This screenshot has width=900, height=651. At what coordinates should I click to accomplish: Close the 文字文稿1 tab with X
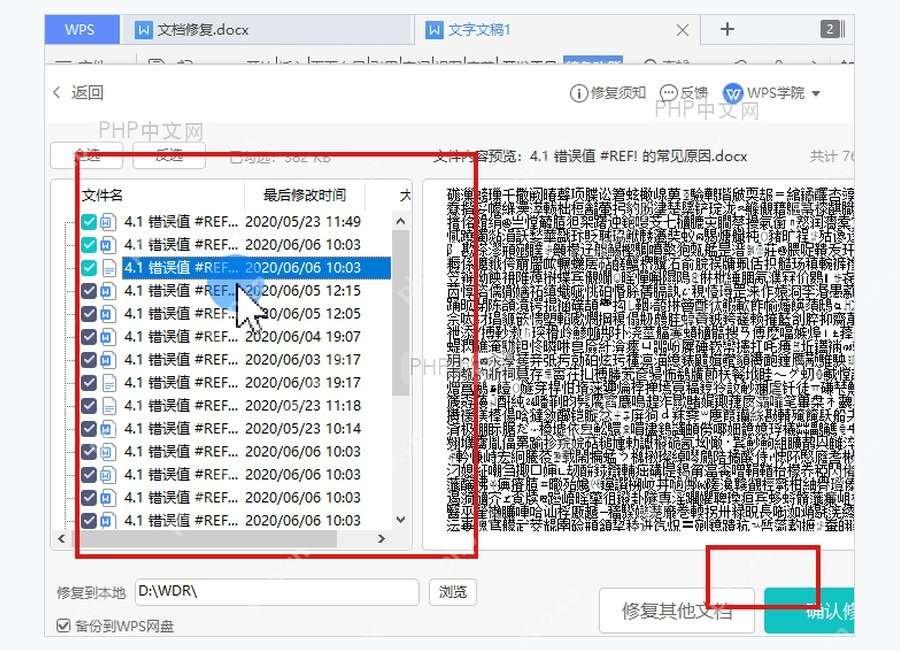pyautogui.click(x=682, y=30)
